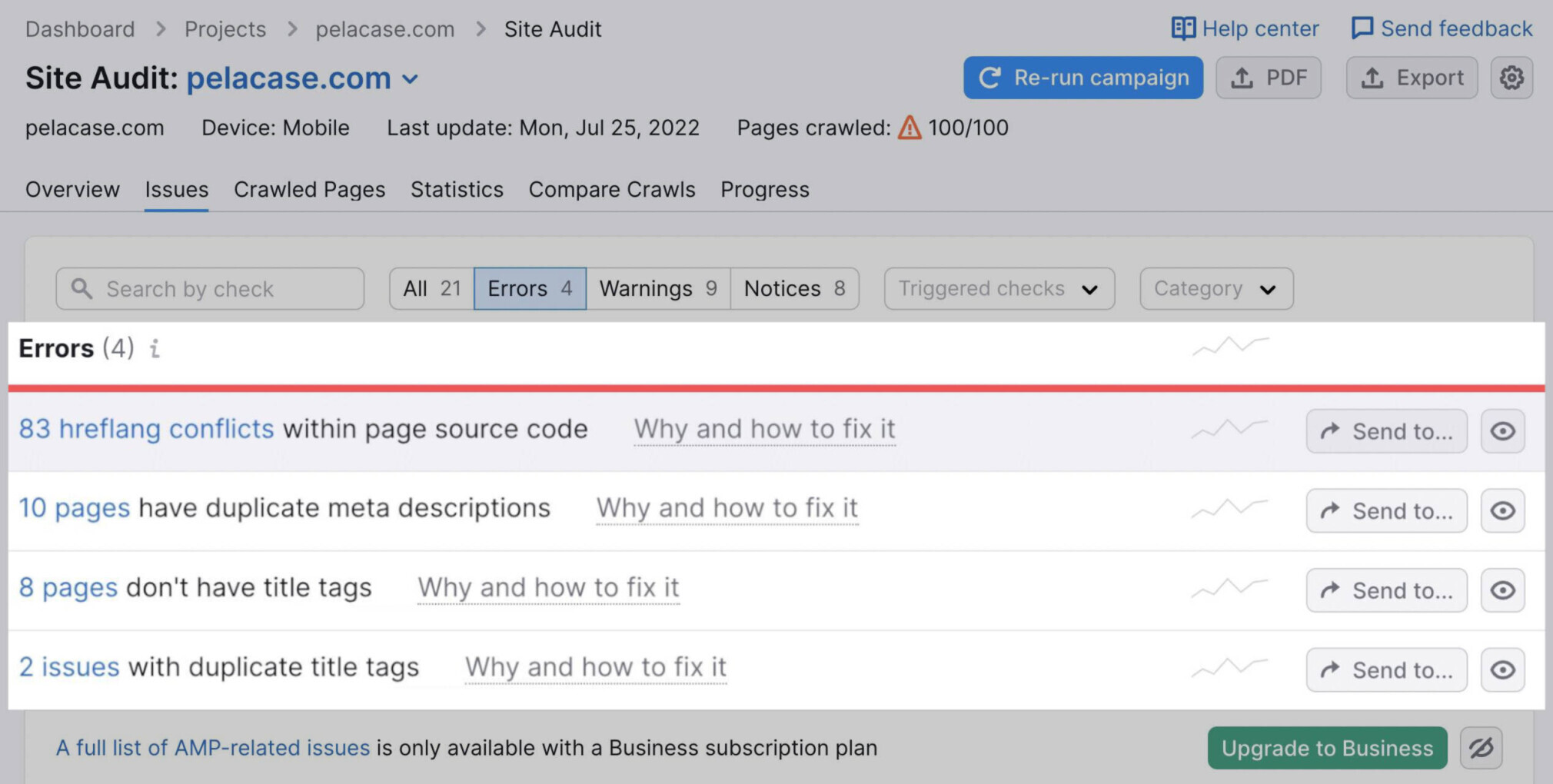Hide the duplicate title tags issue
Screen dimensions: 1553x784
pos(1502,670)
